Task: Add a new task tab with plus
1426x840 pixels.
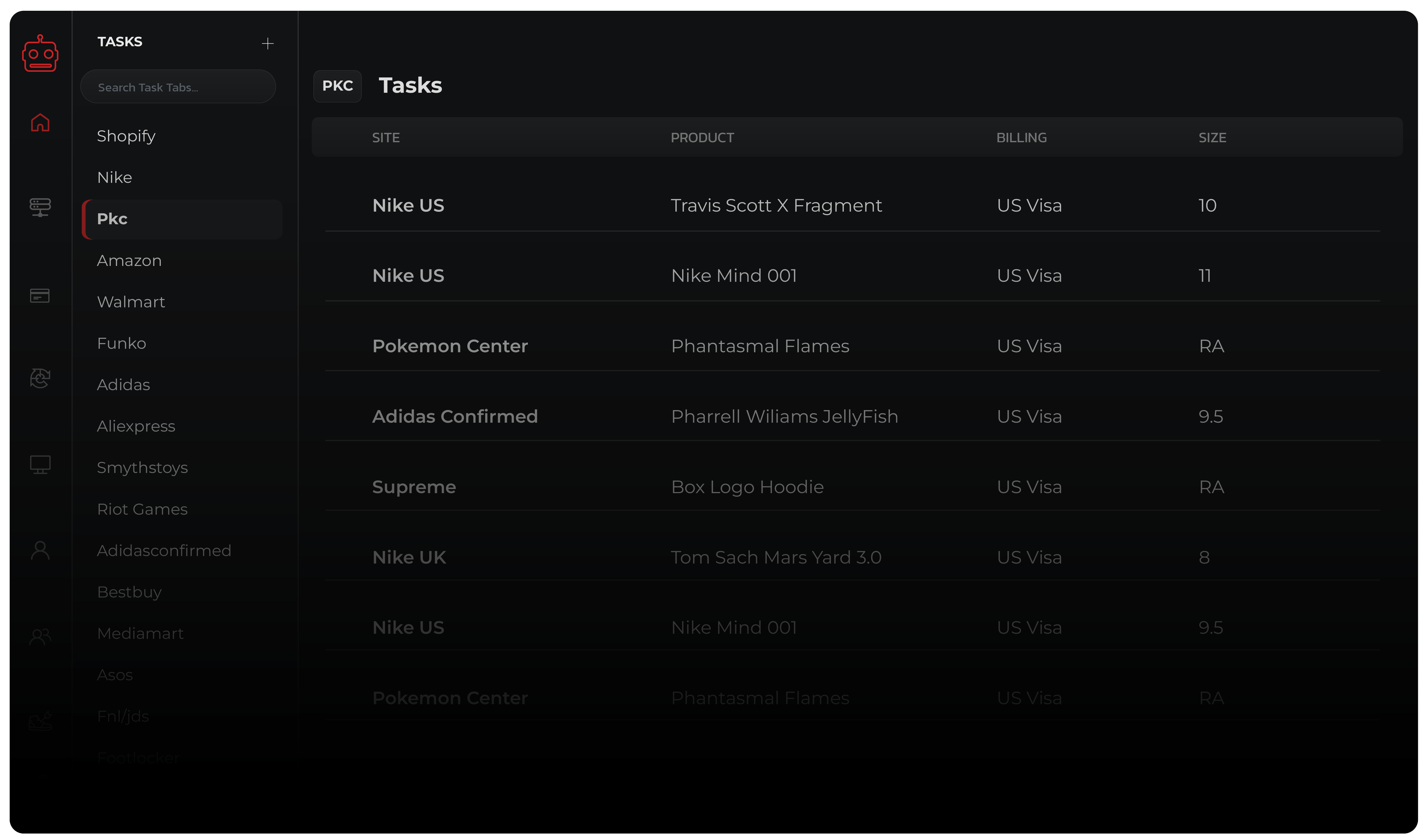Action: pos(268,44)
